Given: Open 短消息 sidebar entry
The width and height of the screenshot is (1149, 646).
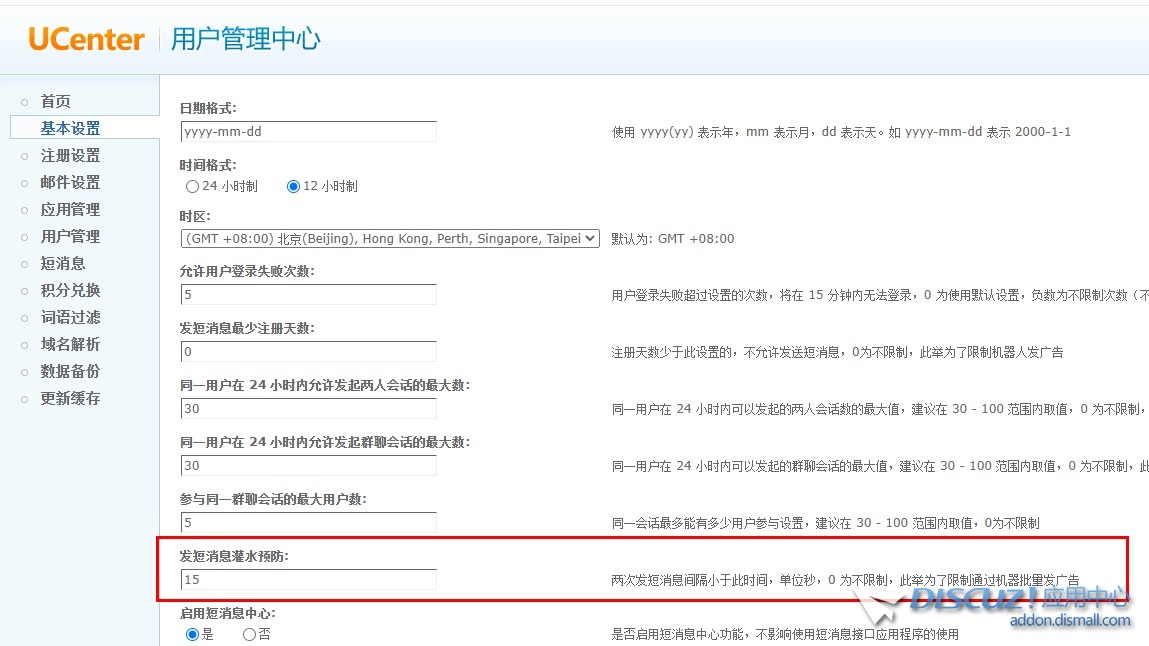Looking at the screenshot, I should click(63, 264).
